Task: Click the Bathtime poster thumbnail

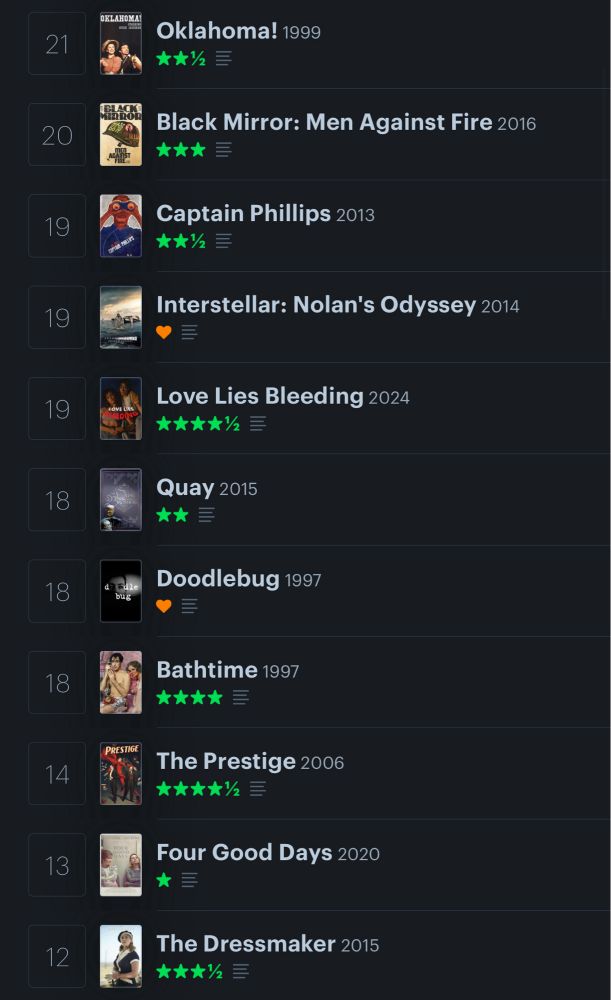Action: [121, 682]
